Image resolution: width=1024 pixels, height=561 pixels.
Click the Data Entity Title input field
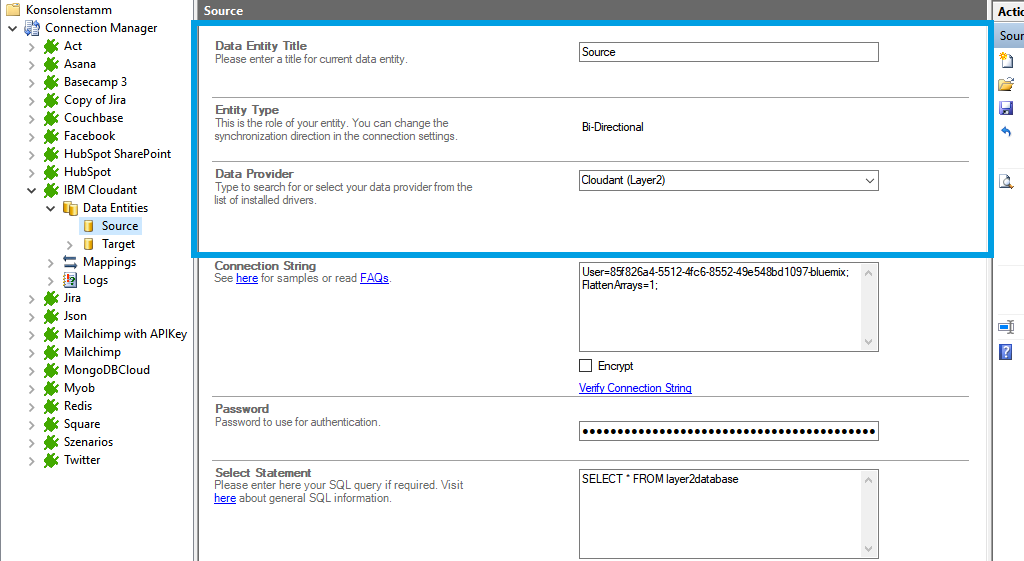[728, 52]
